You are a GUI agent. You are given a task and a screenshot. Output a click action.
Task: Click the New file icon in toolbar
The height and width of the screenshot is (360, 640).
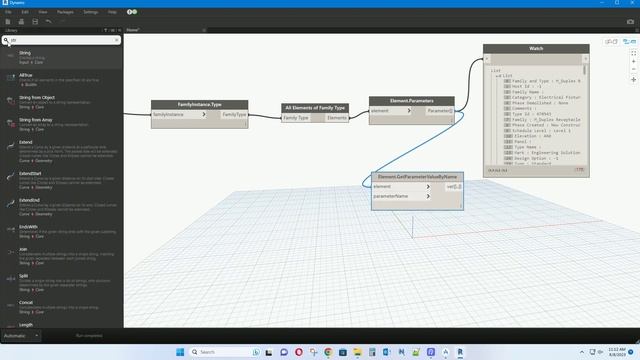(8, 22)
